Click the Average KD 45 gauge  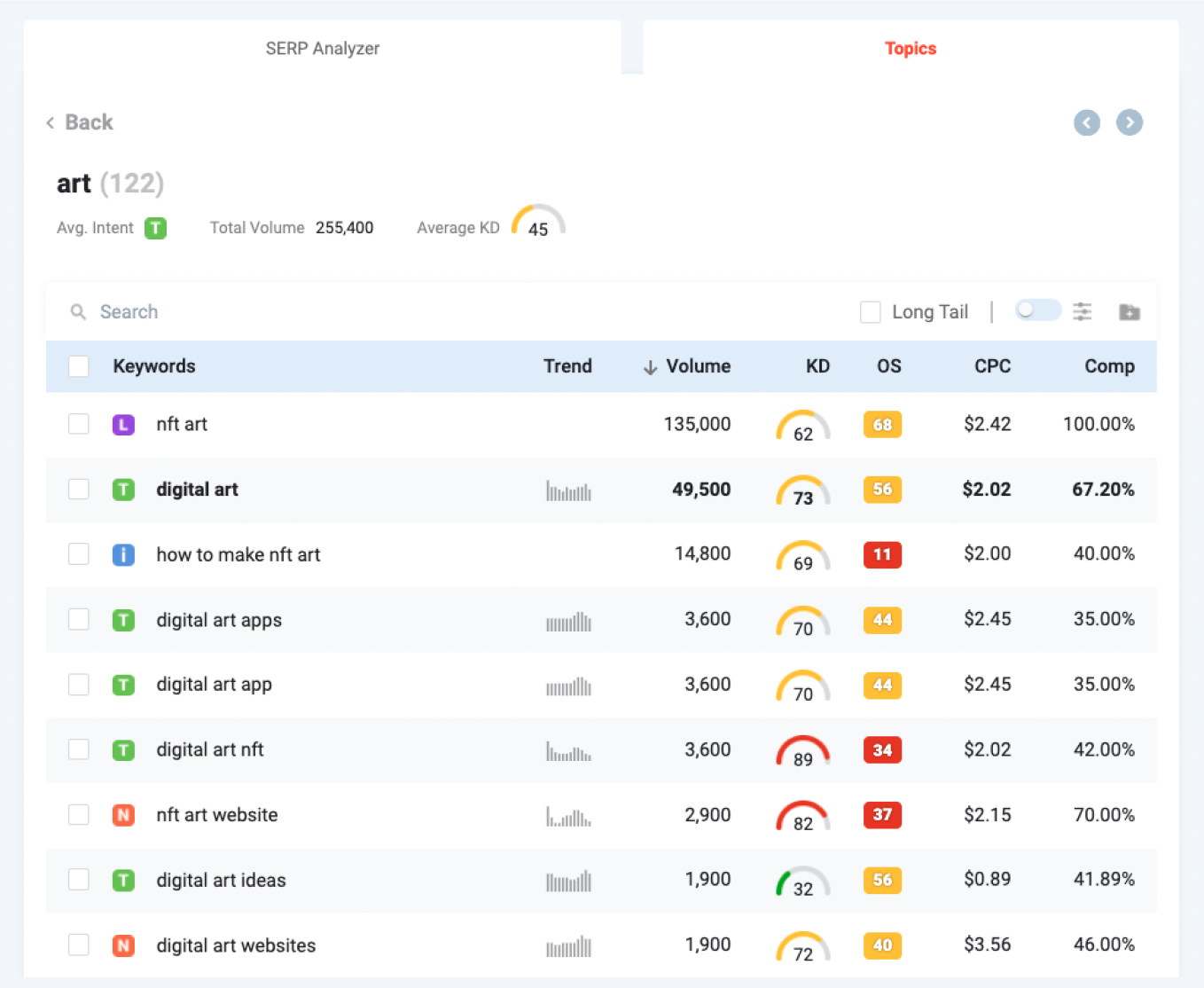click(x=538, y=221)
